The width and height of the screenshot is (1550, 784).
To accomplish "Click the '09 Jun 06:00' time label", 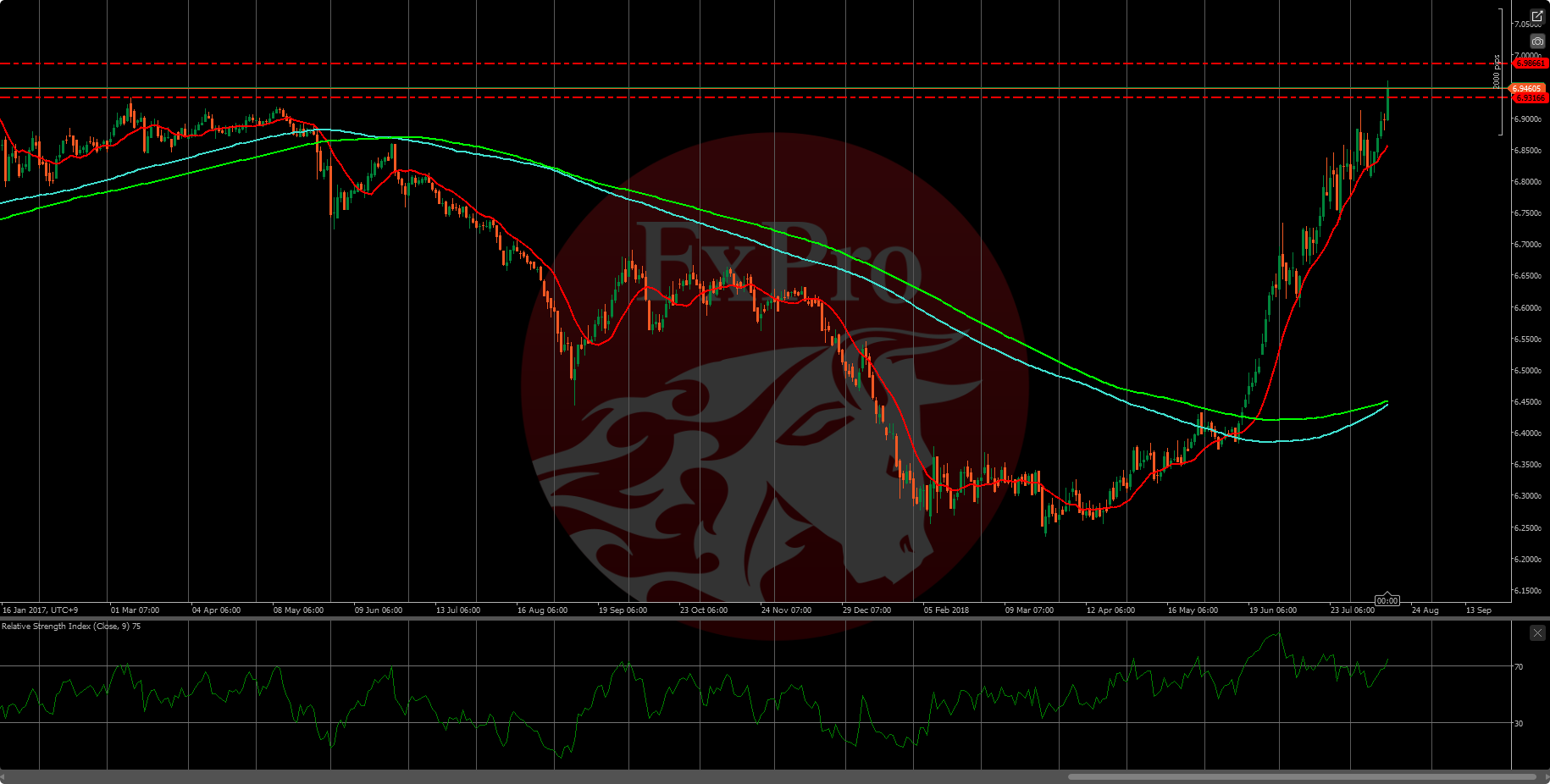I will [x=379, y=610].
